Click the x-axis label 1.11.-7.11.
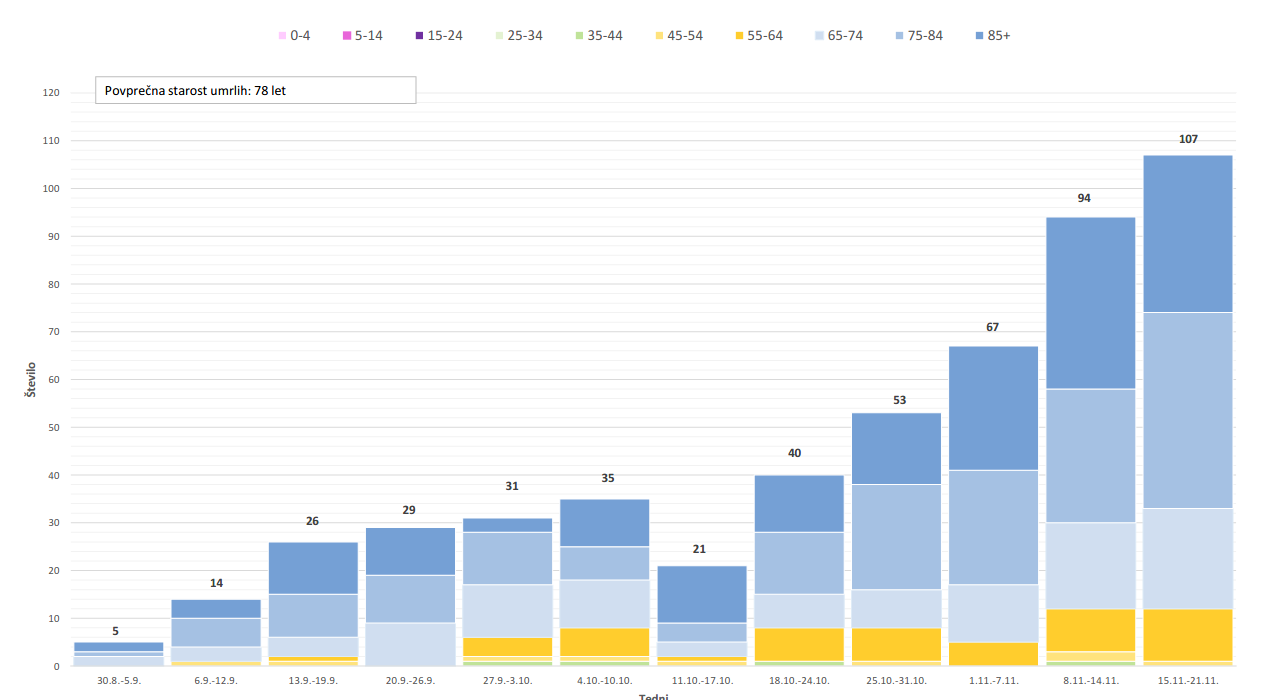The image size is (1283, 700). tap(993, 680)
